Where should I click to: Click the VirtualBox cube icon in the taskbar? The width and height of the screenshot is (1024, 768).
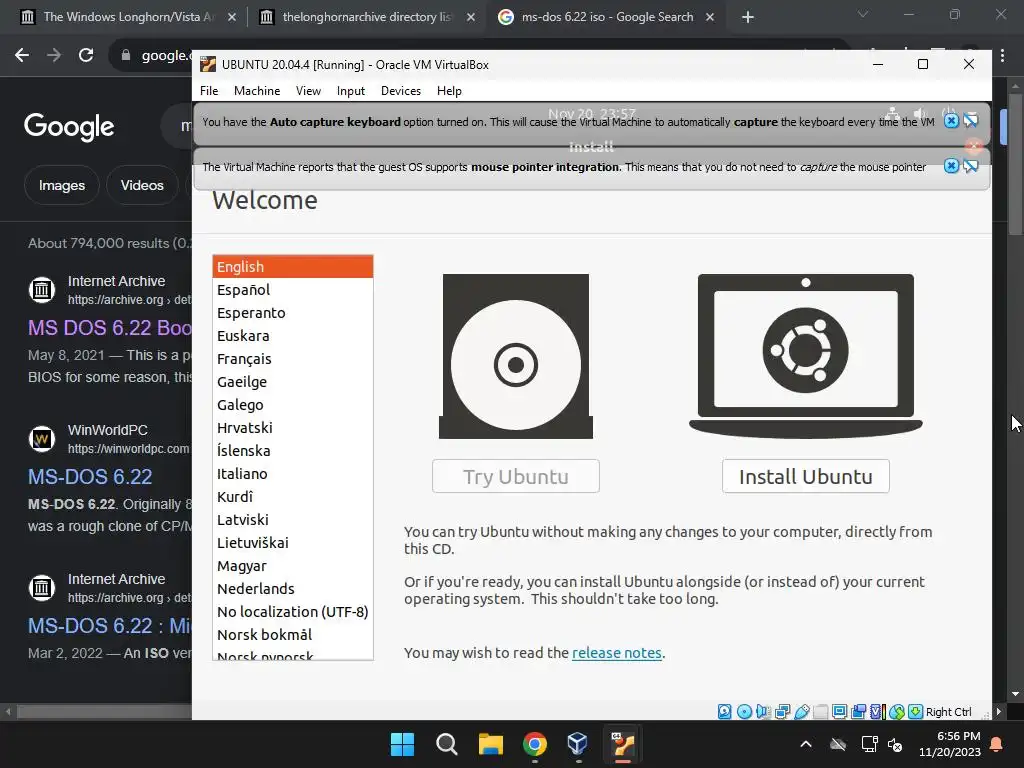coord(577,744)
